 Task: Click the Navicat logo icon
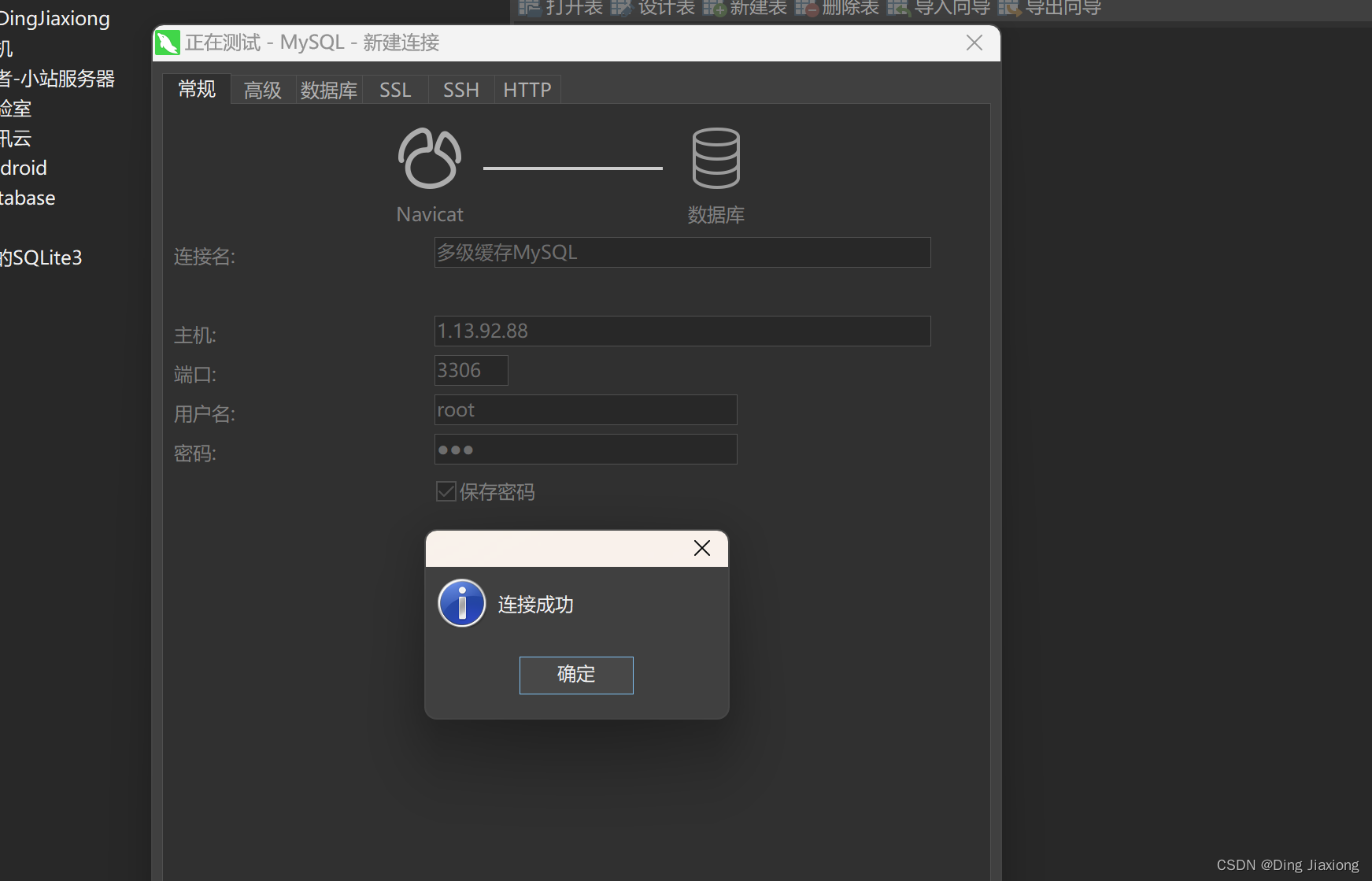coord(430,158)
